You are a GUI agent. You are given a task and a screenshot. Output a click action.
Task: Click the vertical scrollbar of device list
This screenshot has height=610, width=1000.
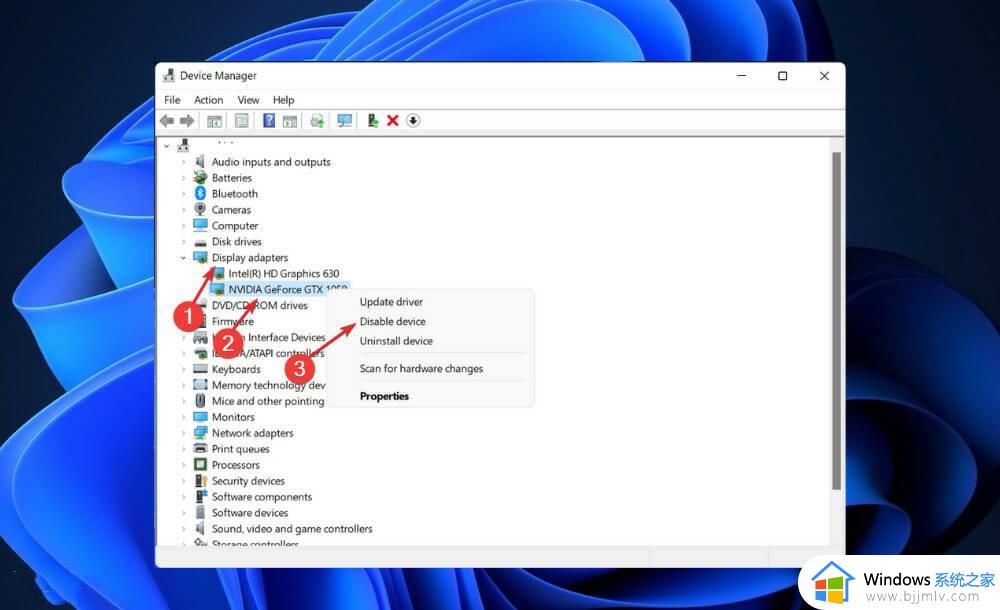[x=836, y=320]
